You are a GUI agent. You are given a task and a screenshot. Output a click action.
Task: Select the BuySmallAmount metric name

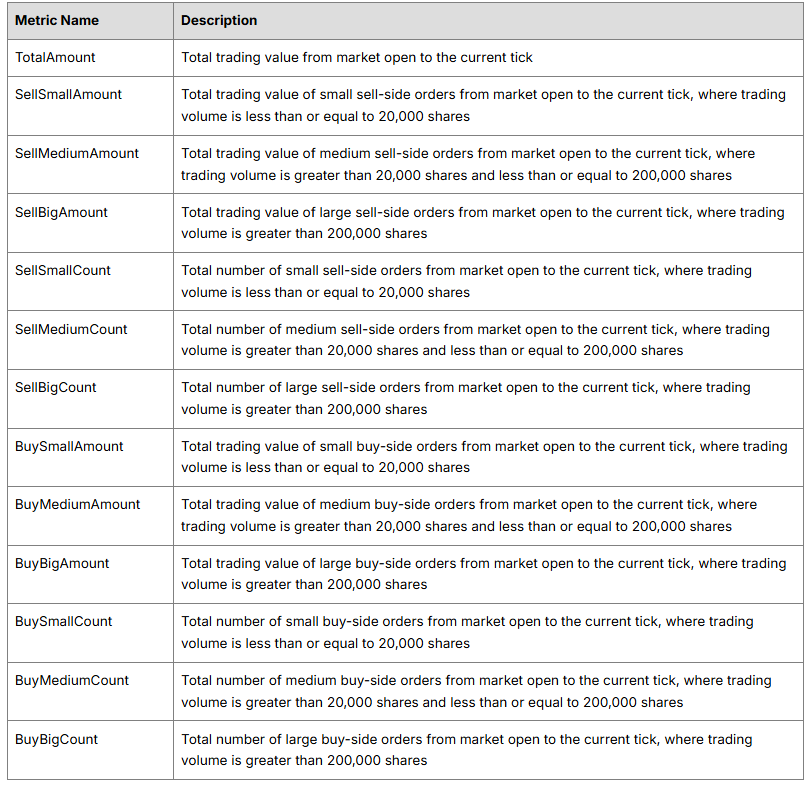(69, 446)
